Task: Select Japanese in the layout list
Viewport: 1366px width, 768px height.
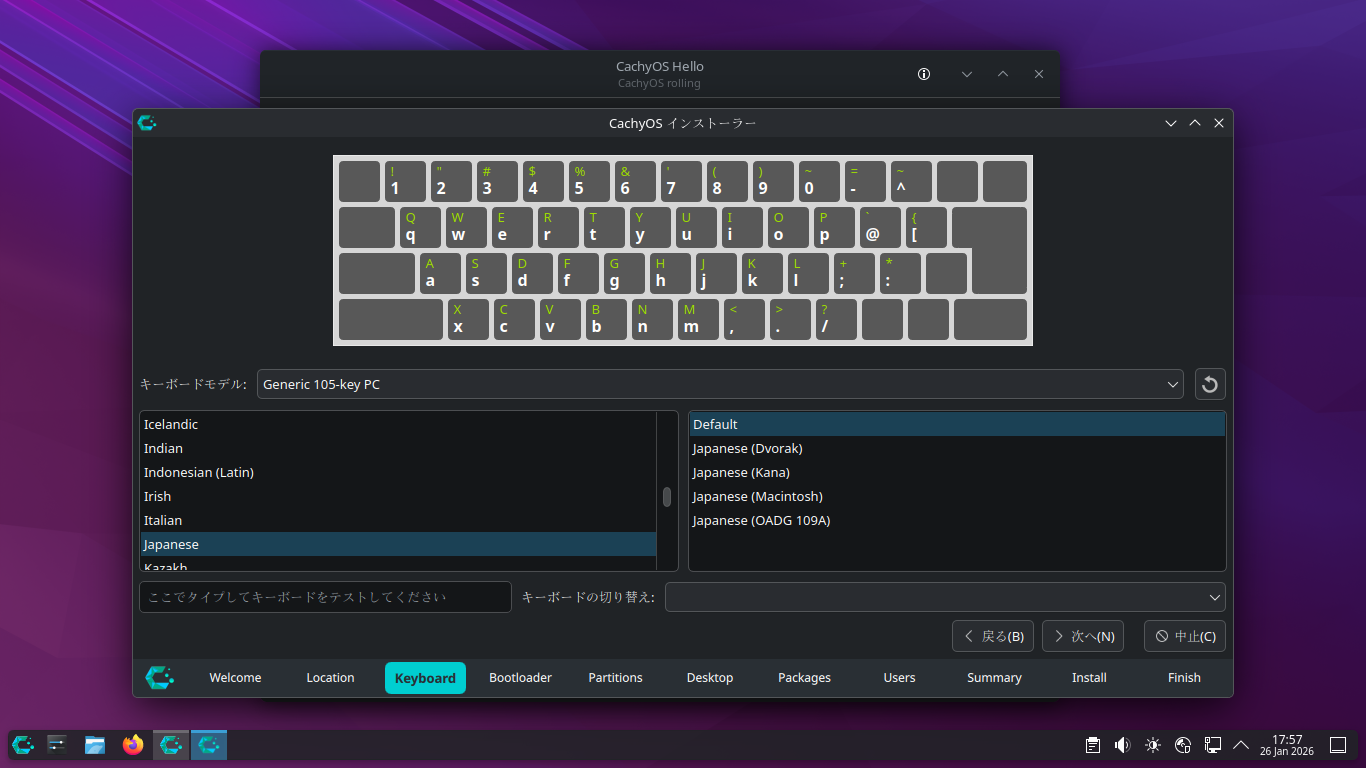Action: coord(398,544)
